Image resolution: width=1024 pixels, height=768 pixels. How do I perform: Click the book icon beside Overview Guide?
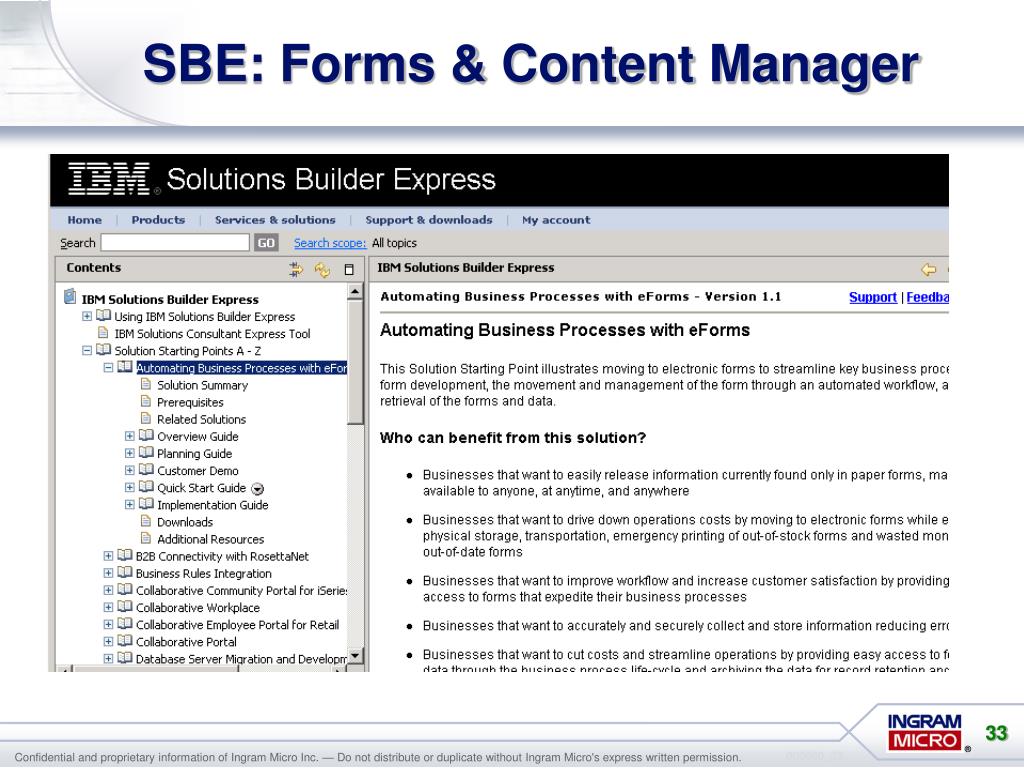146,435
